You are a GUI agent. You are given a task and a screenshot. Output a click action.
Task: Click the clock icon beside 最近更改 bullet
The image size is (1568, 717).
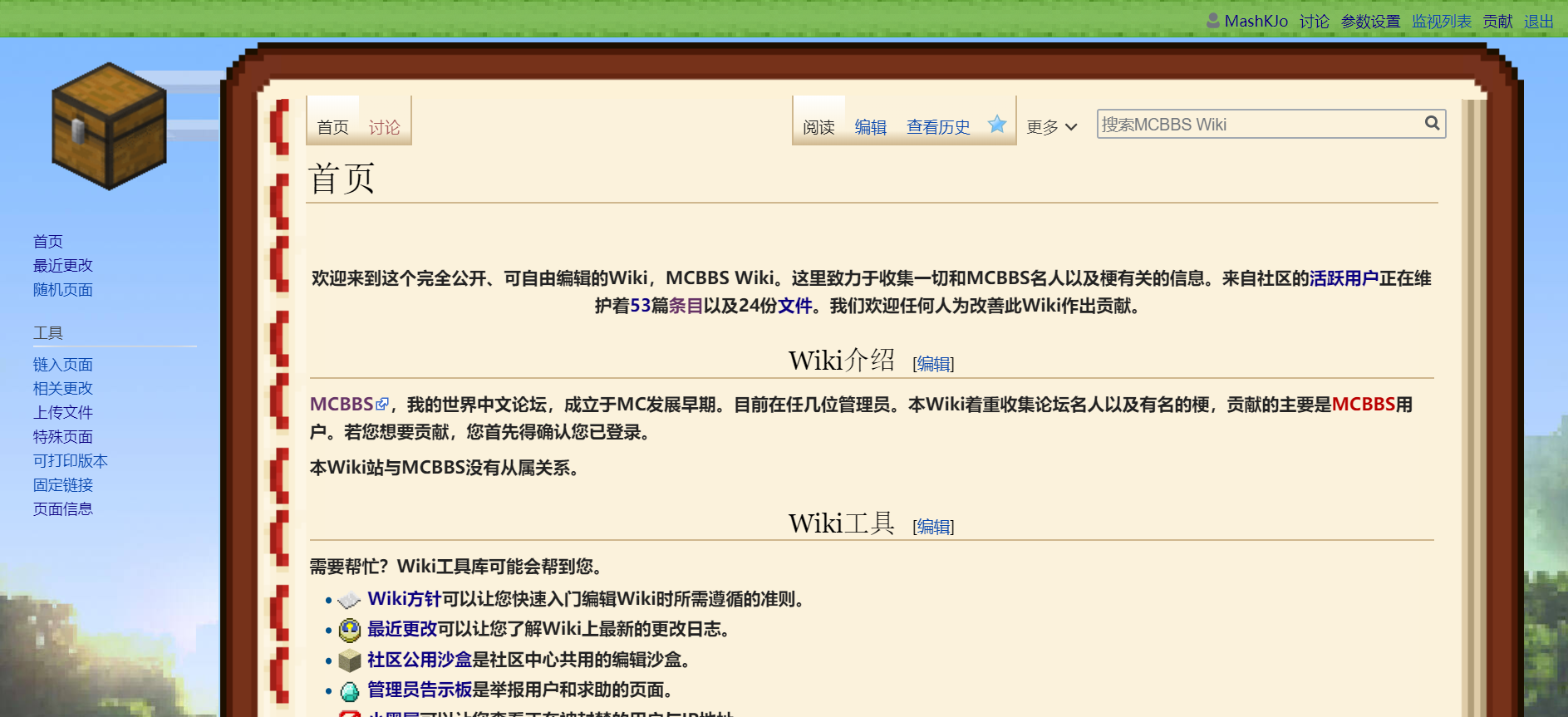click(350, 631)
